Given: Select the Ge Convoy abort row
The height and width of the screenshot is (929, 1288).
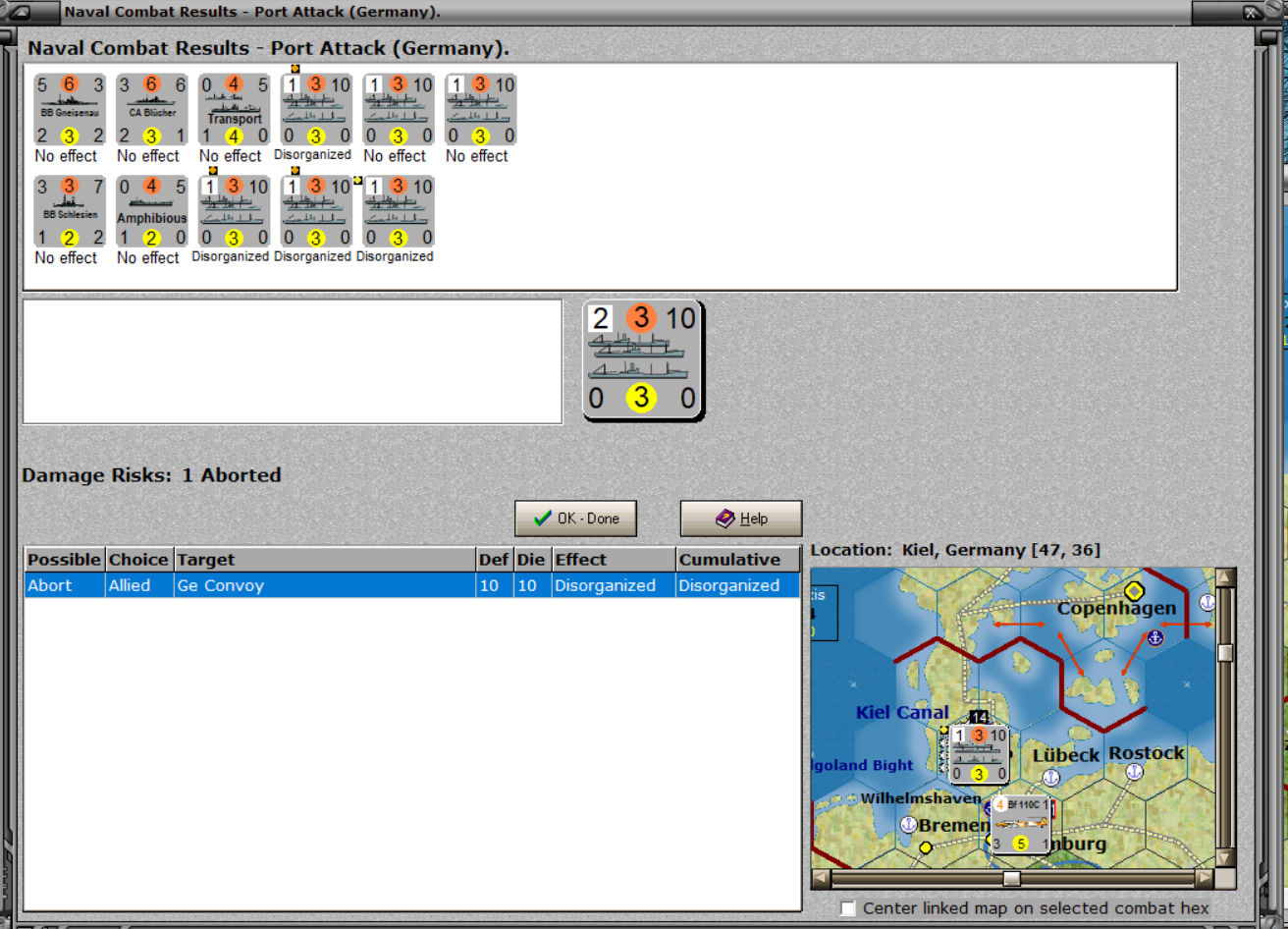Looking at the screenshot, I should (x=412, y=585).
